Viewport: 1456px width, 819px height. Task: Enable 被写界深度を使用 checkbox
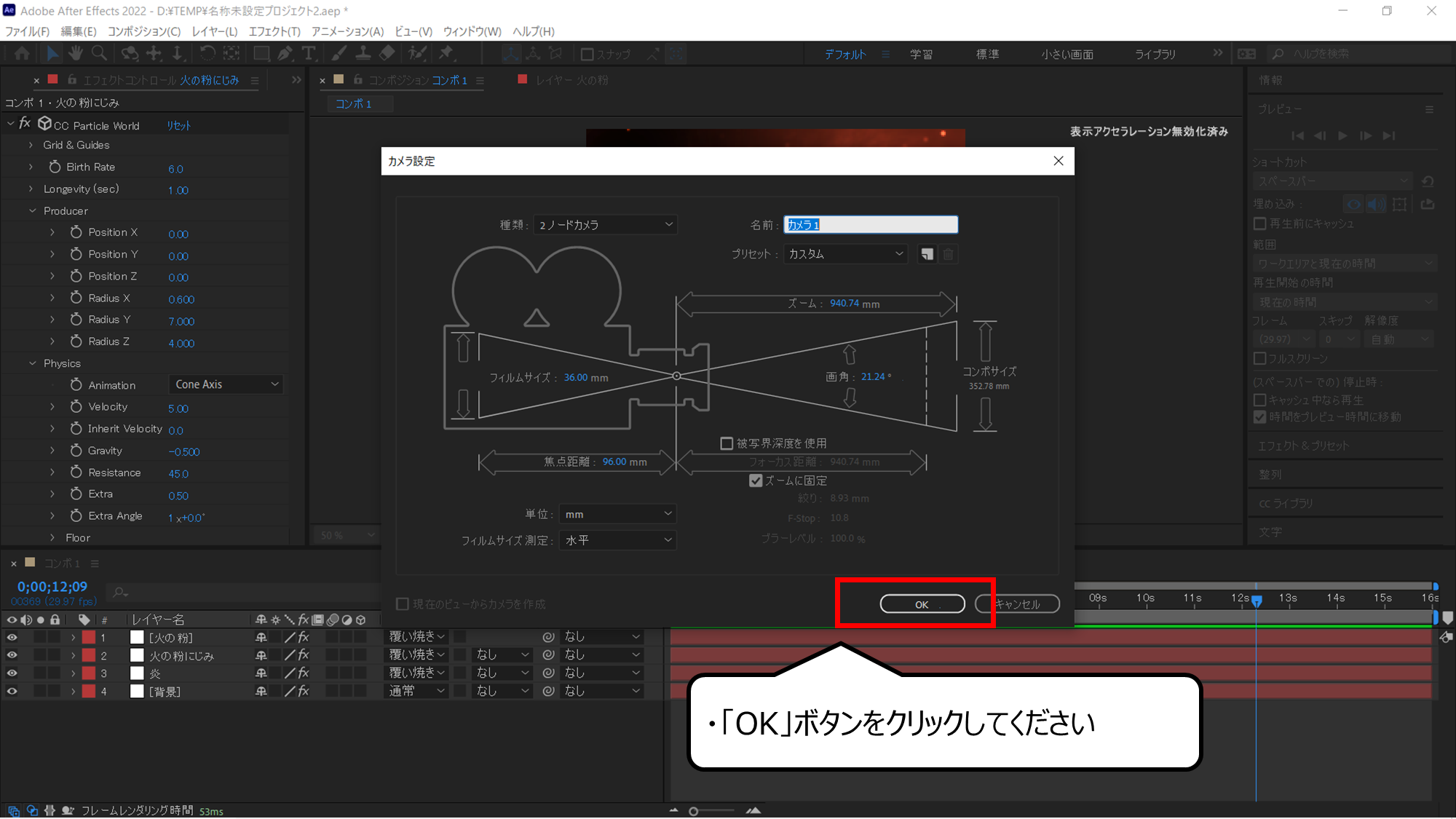coord(726,443)
